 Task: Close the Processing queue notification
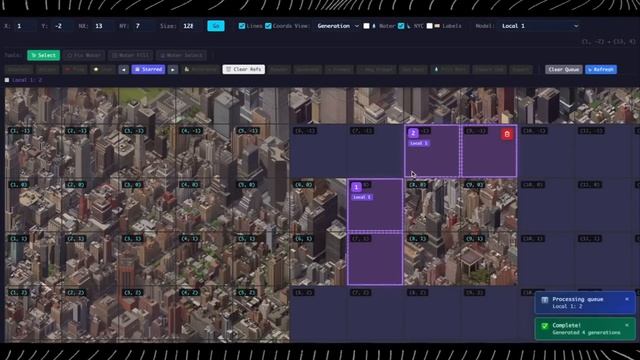tap(627, 299)
